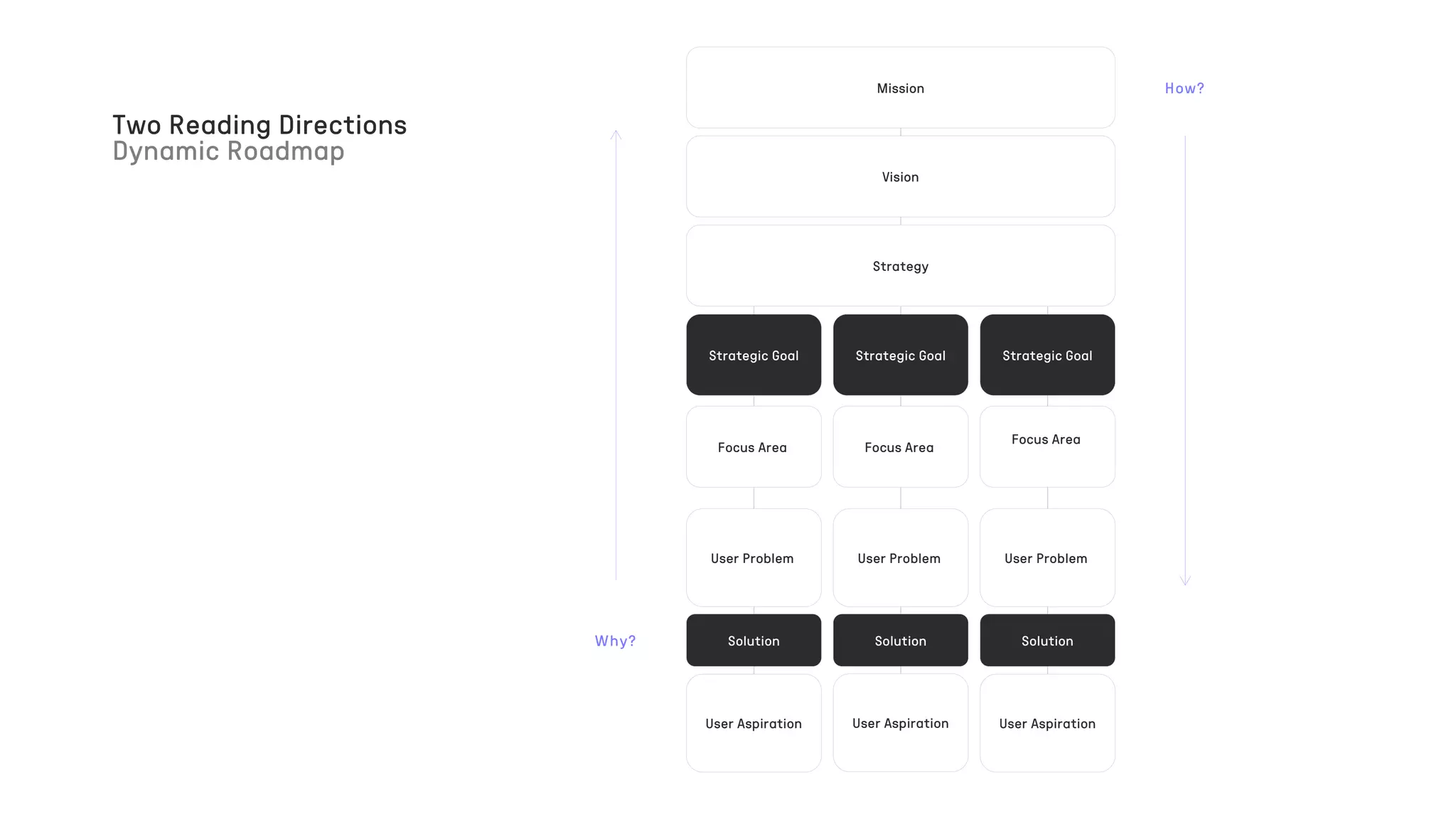
Task: Click the Strategy box
Action: pyautogui.click(x=900, y=266)
